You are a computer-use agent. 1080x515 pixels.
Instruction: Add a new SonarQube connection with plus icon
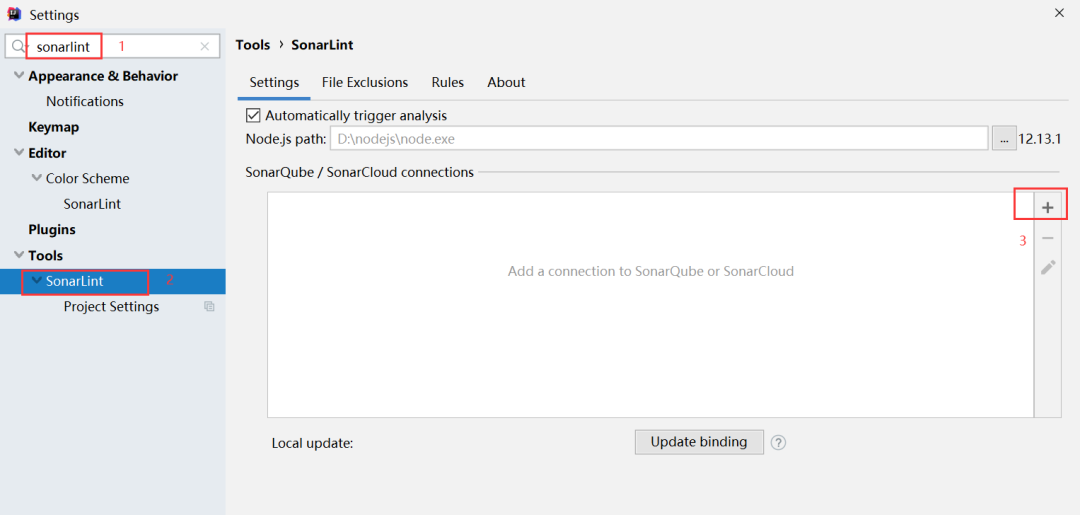pos(1048,207)
